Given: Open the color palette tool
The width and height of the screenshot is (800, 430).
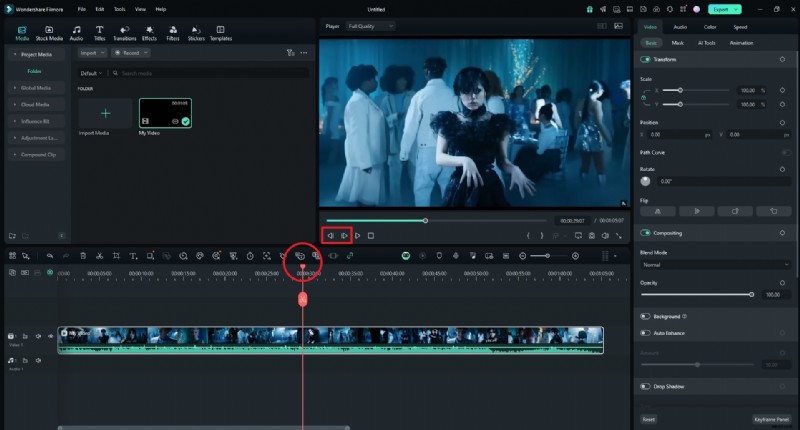Looking at the screenshot, I should coord(200,256).
